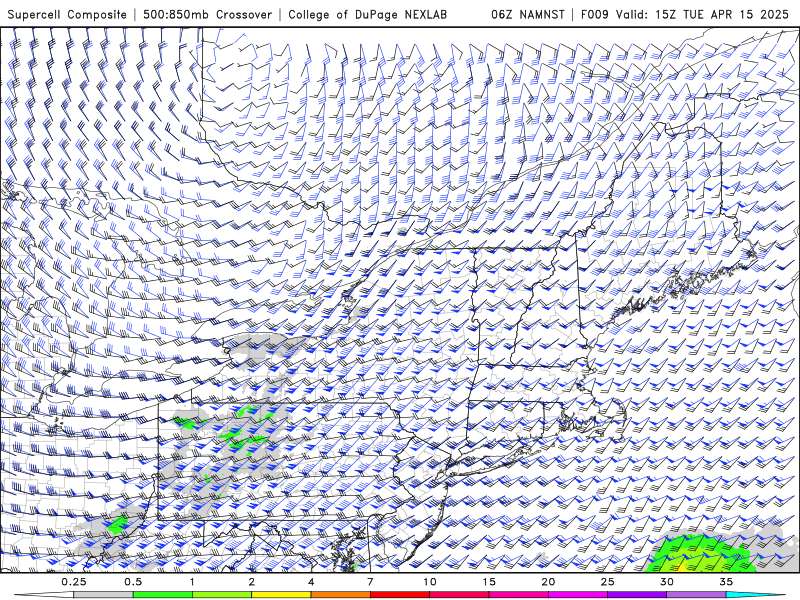
Task: Select the red legend swatch between 7 and 10
Action: (x=399, y=595)
